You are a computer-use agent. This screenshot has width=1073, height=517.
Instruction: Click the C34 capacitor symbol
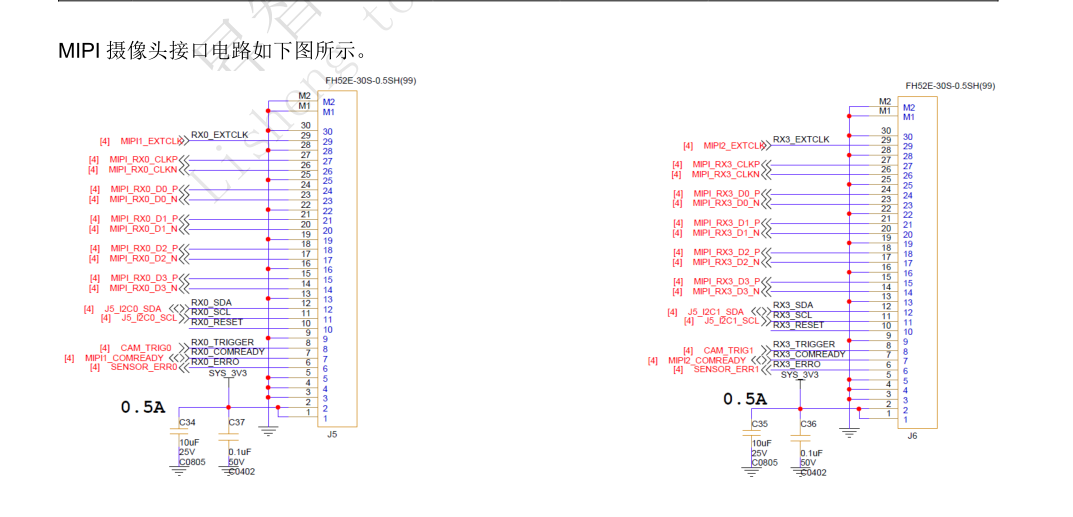(180, 432)
